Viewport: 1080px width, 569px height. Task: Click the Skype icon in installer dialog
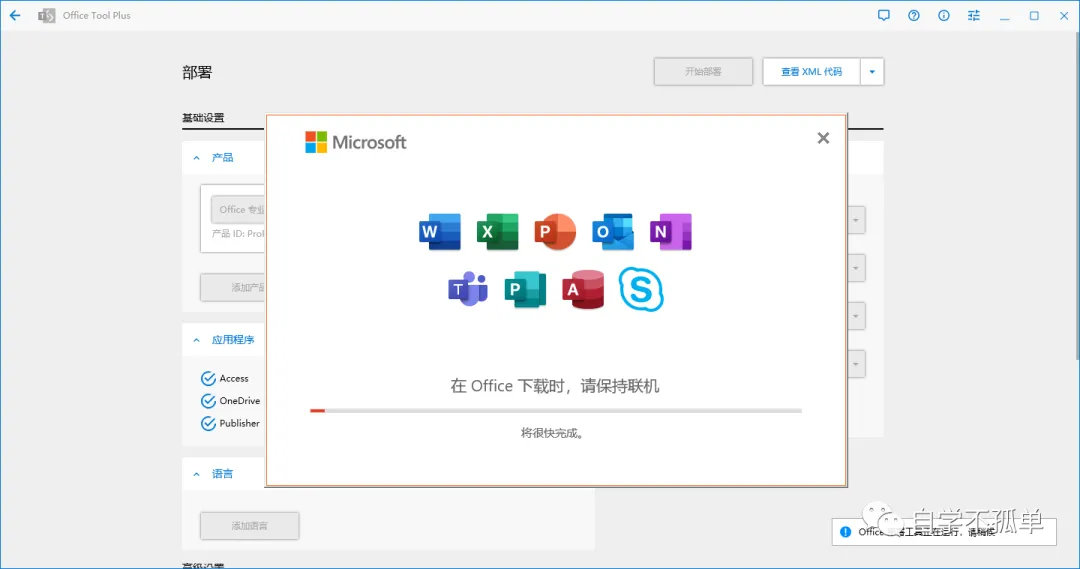tap(641, 289)
